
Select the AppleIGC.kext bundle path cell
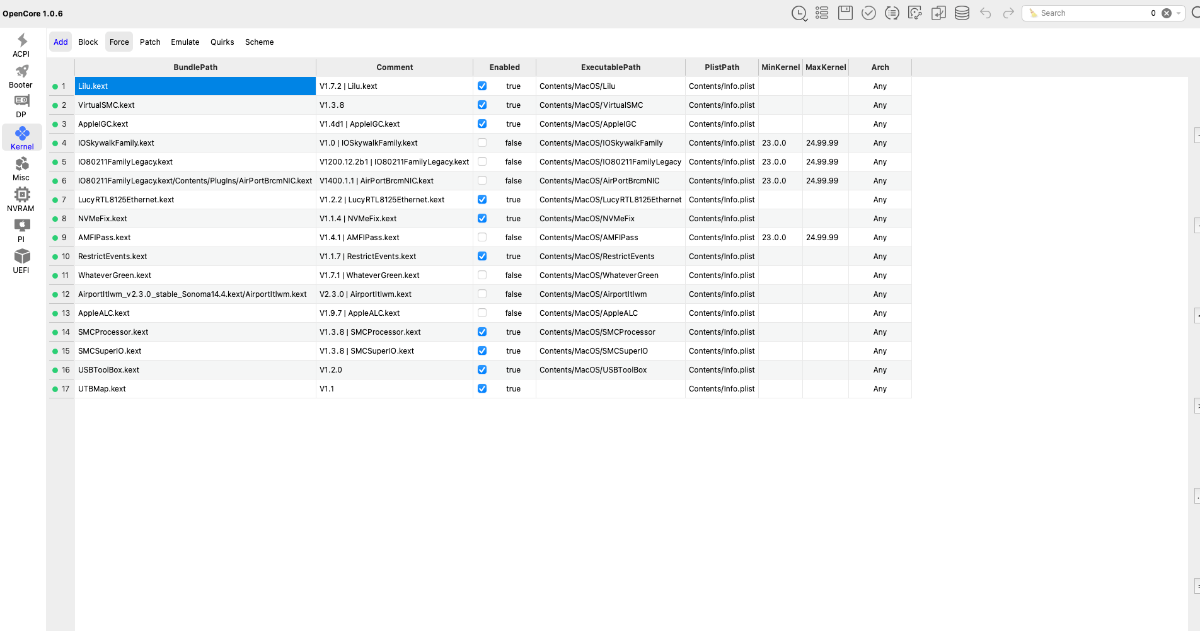196,124
